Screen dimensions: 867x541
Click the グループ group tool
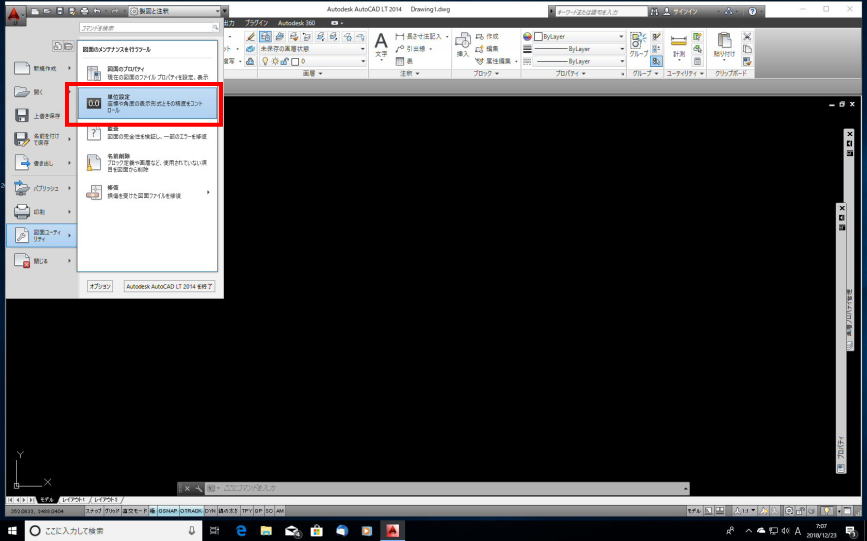(x=639, y=45)
